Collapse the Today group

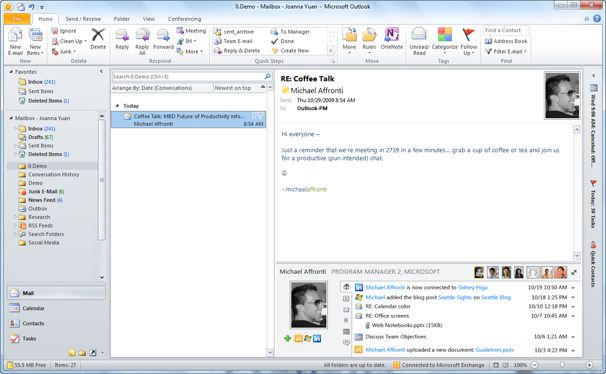(117, 106)
